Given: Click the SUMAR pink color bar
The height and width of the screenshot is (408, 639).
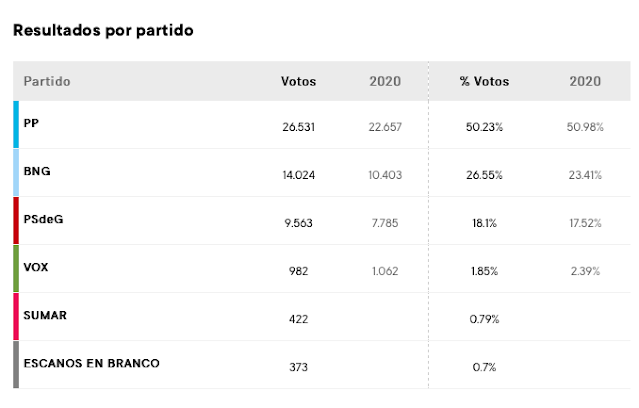Looking at the screenshot, I should (x=16, y=317).
